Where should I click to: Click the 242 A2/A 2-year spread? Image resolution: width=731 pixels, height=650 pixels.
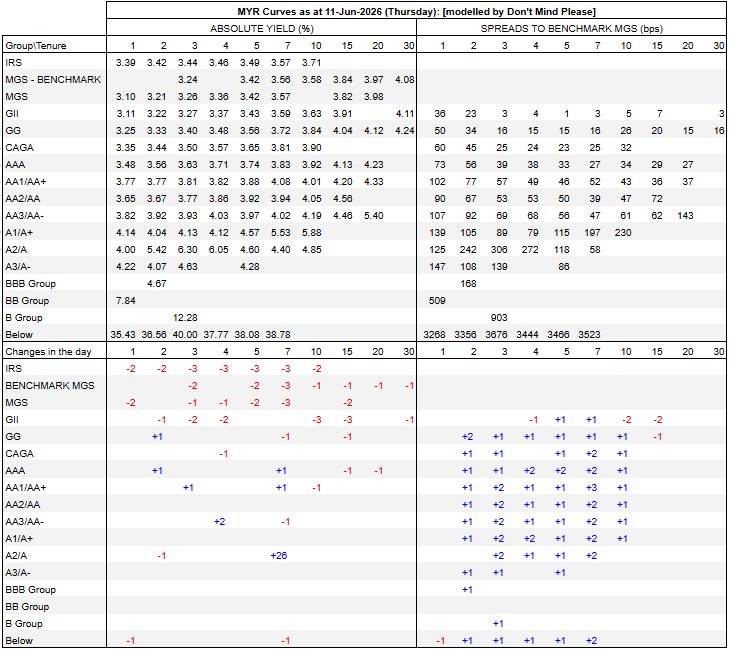tap(468, 249)
